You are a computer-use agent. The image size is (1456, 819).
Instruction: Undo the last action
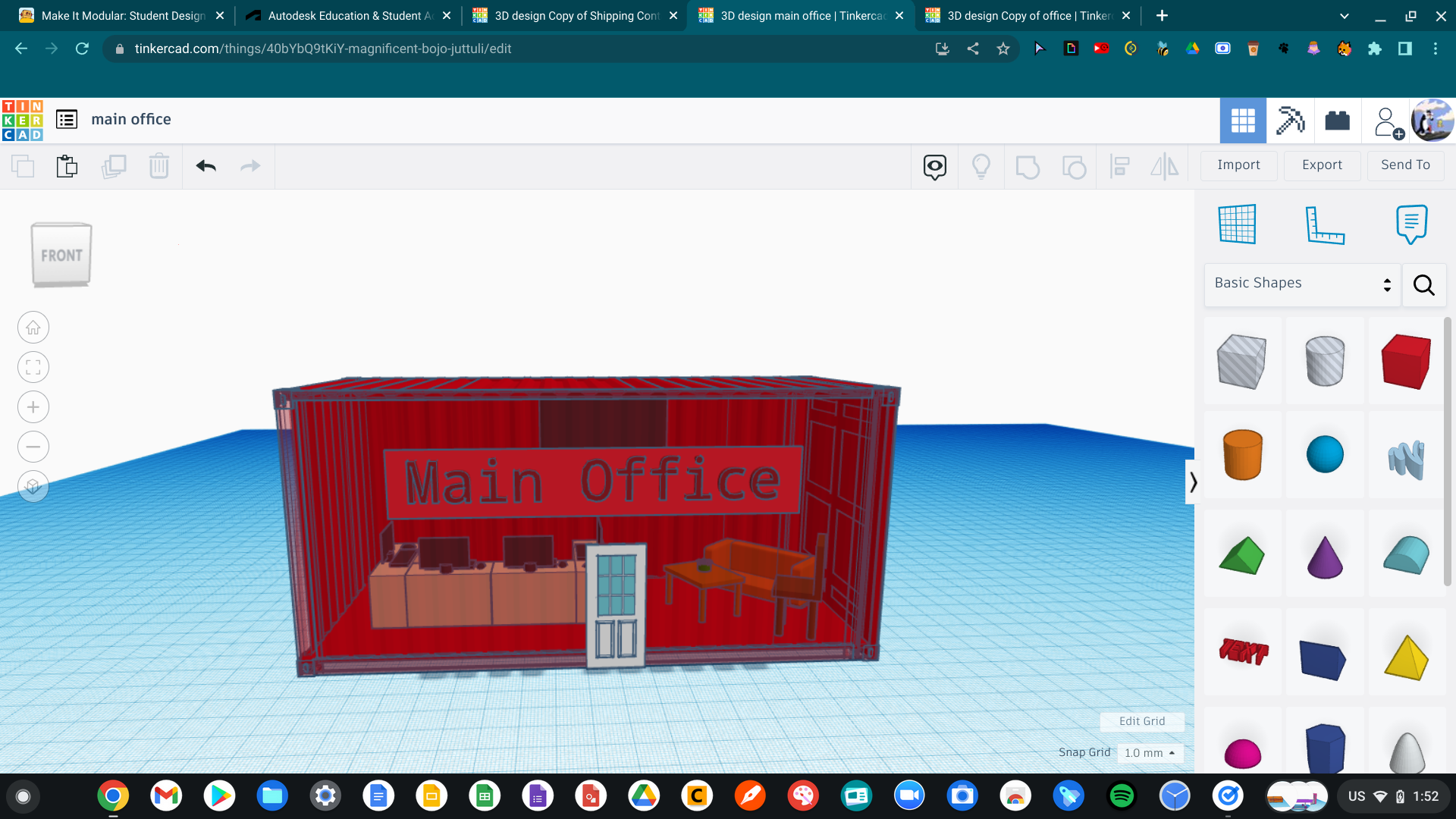point(206,166)
